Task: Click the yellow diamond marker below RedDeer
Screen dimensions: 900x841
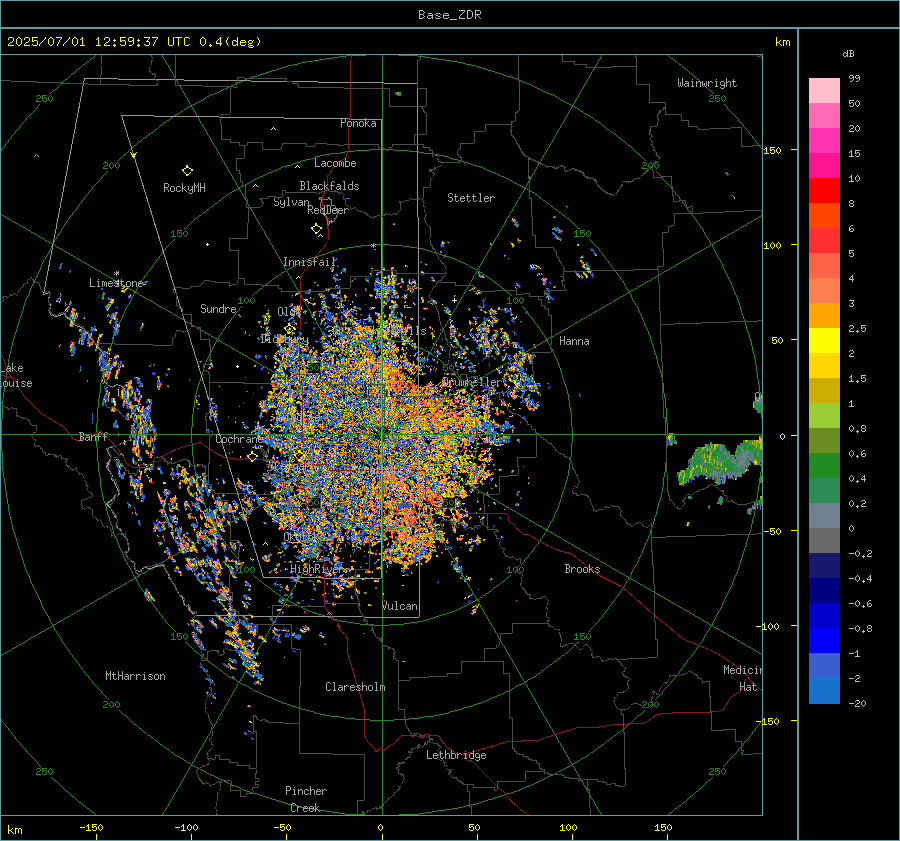Action: [316, 229]
